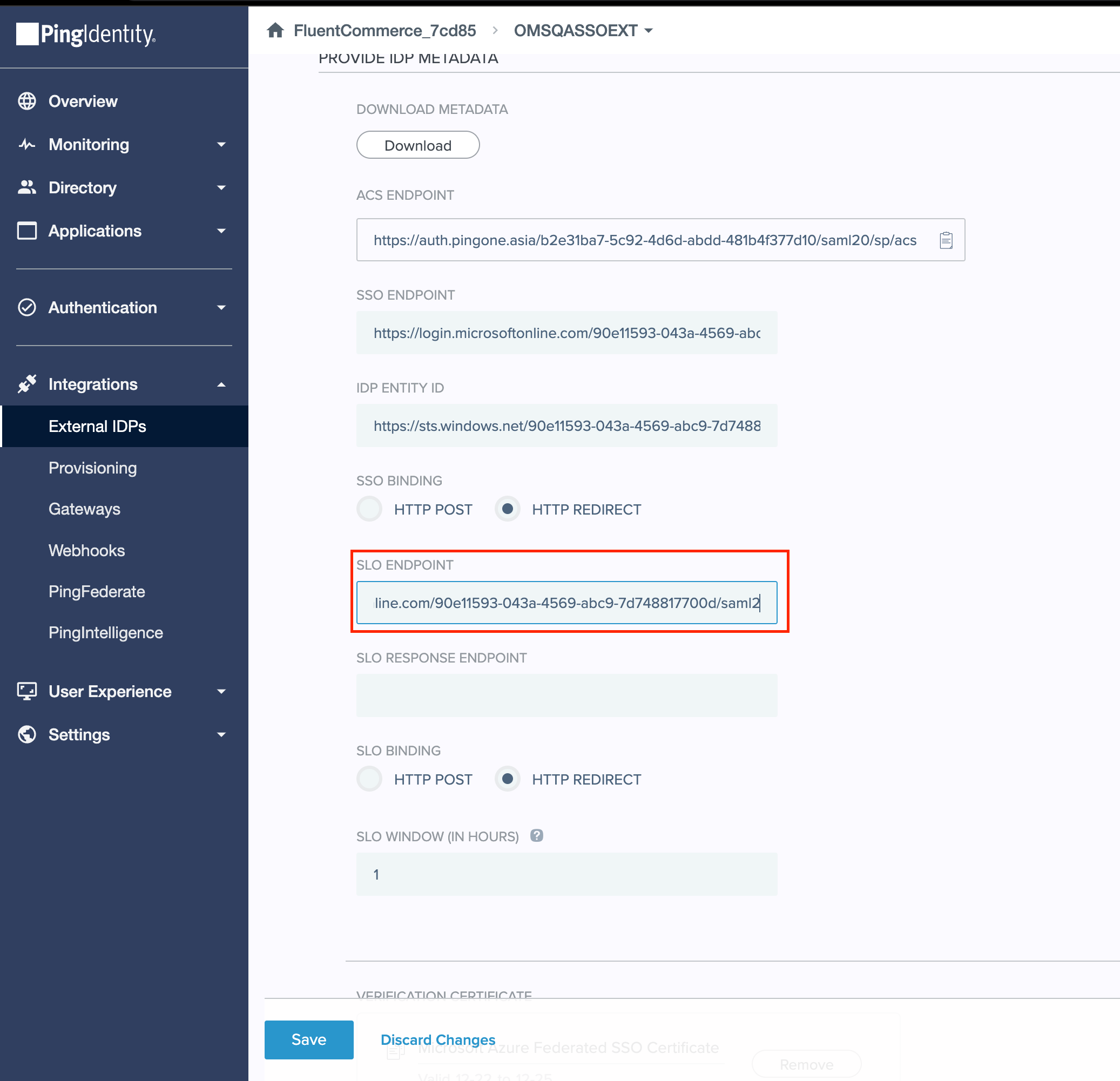Open Webhooks under Integrations

(87, 550)
